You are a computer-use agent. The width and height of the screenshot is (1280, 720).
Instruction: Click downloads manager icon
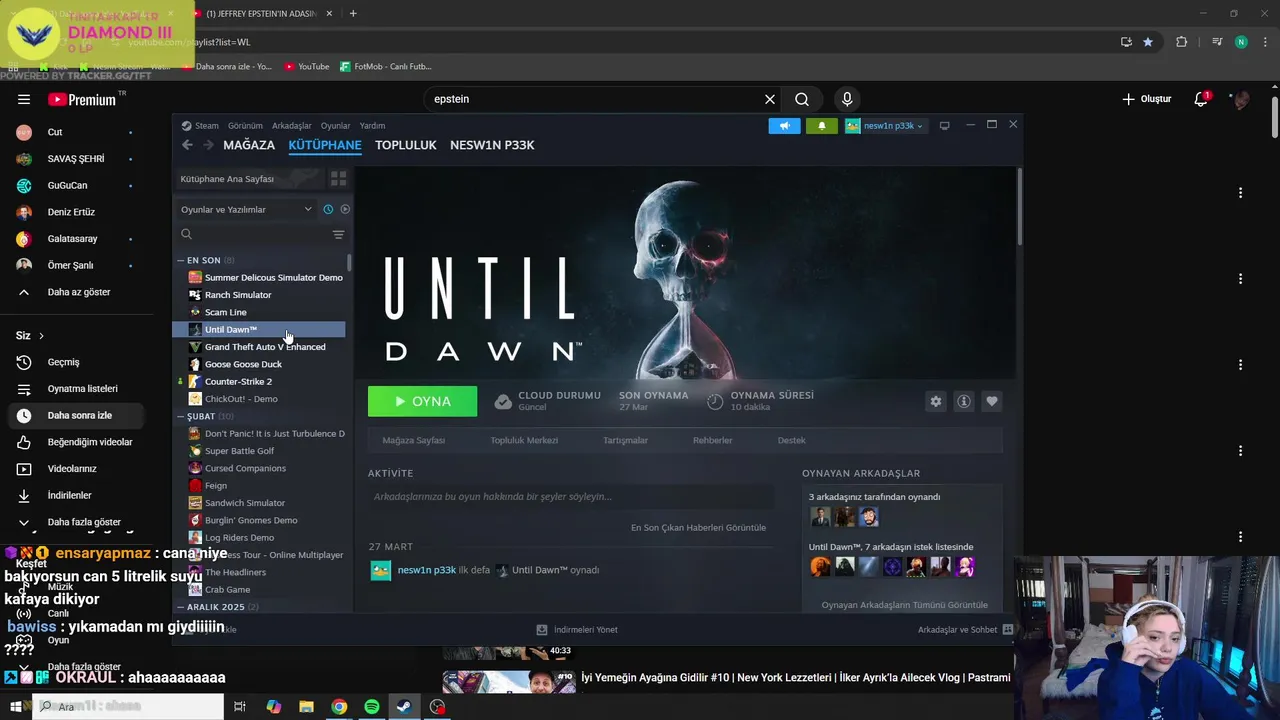(542, 630)
